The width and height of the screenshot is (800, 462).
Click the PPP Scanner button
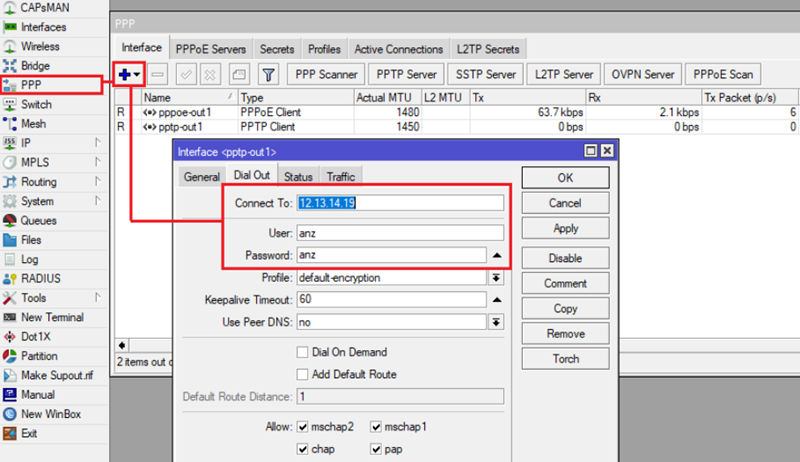pyautogui.click(x=324, y=74)
